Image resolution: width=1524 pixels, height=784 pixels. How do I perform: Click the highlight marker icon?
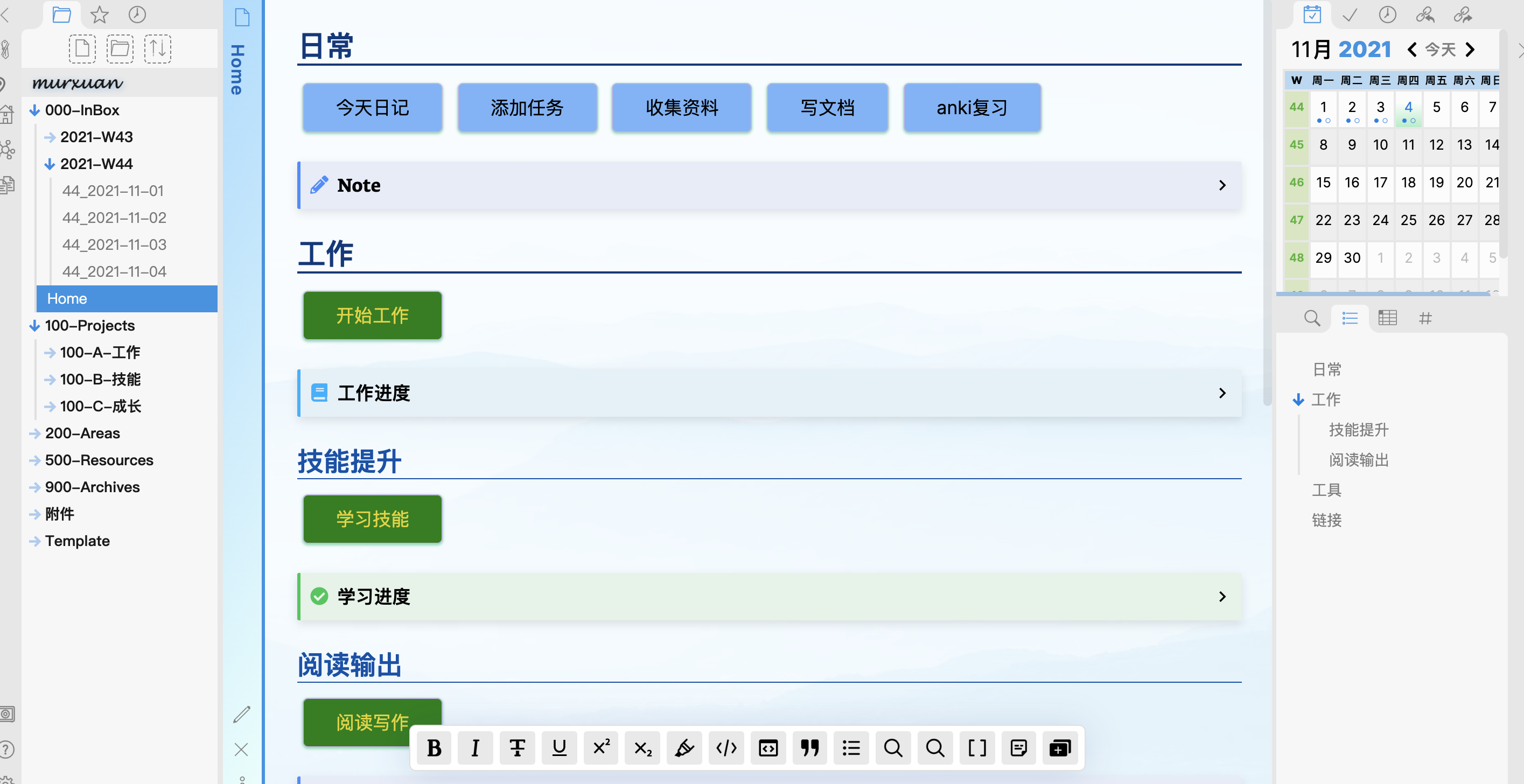point(684,748)
